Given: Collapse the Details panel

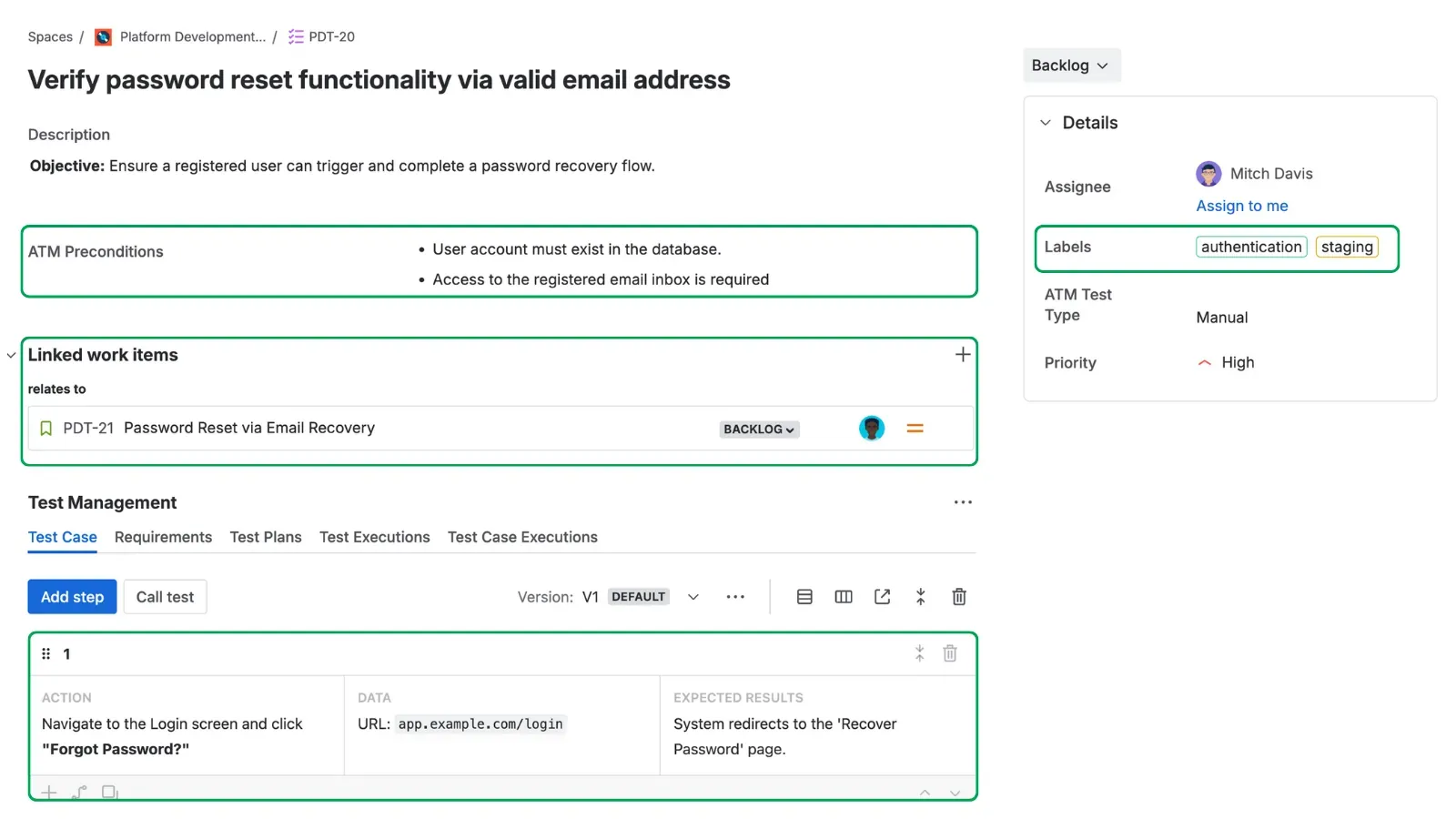Looking at the screenshot, I should pyautogui.click(x=1046, y=123).
